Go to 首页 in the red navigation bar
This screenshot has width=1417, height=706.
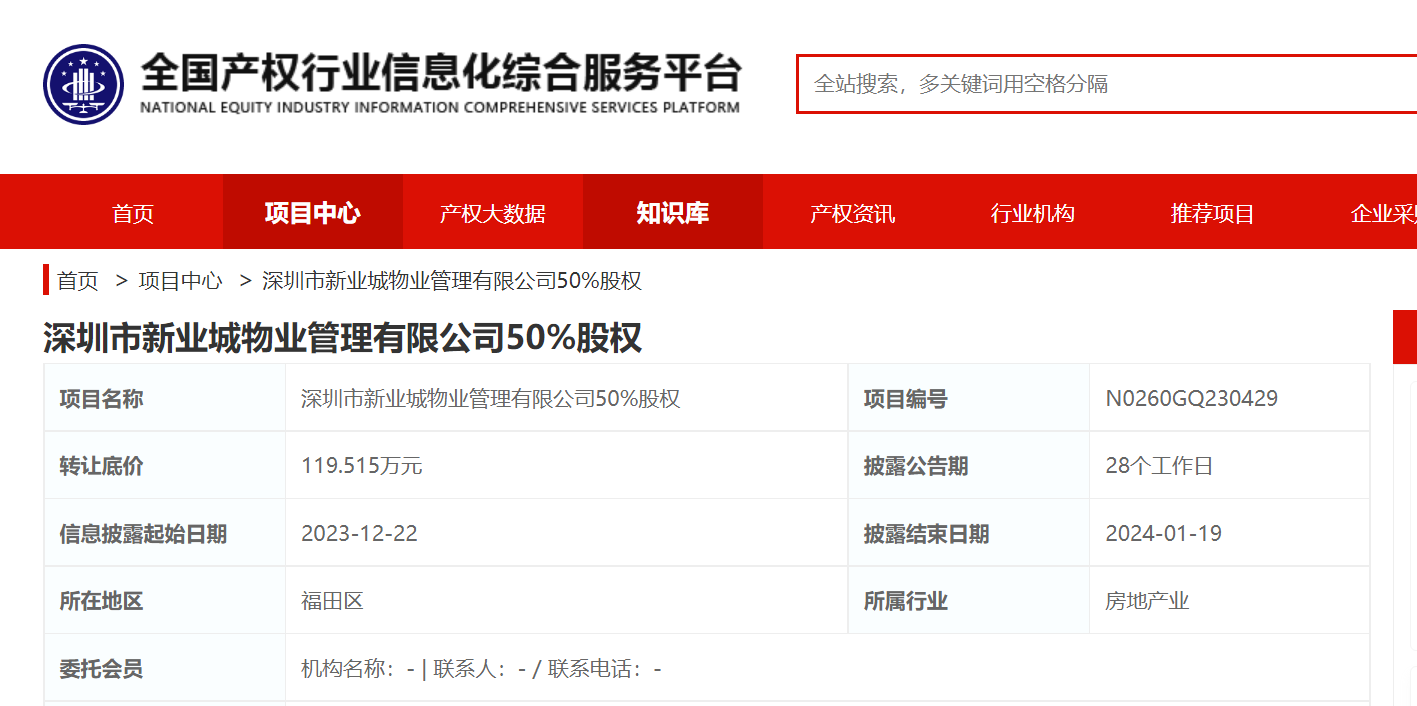(133, 213)
